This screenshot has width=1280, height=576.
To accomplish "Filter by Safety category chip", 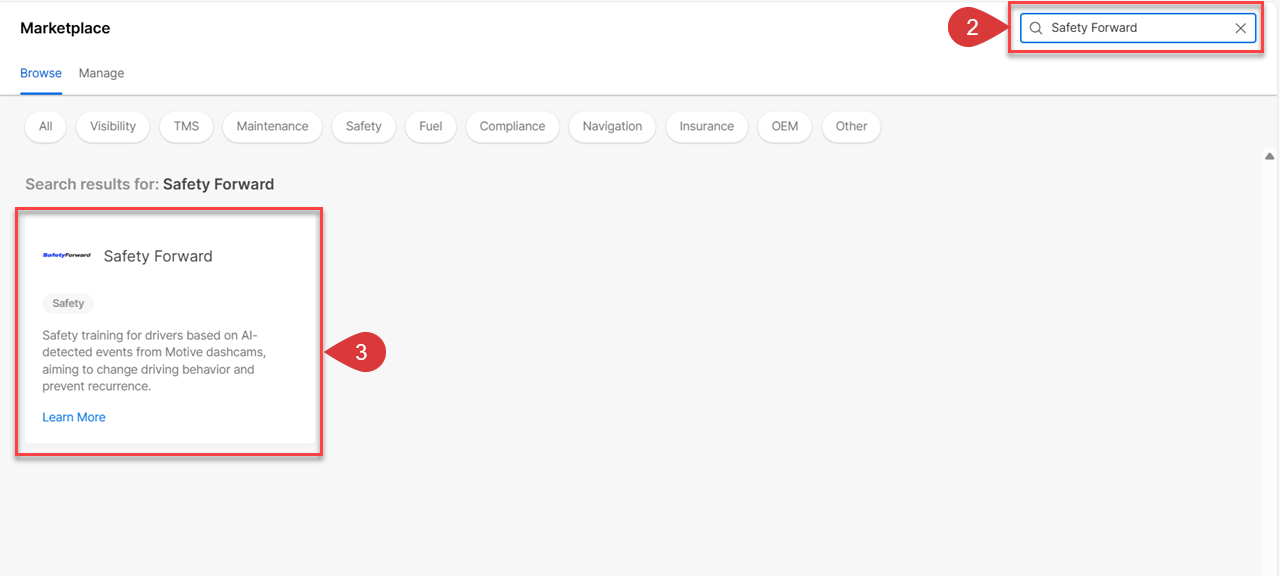I will [364, 126].
